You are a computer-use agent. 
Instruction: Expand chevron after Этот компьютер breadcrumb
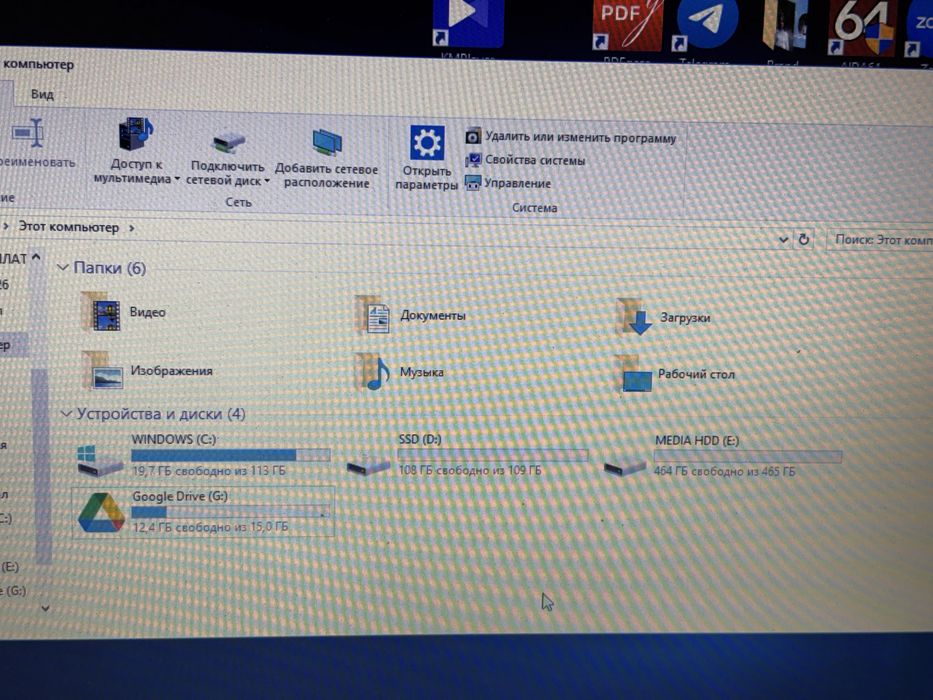pyautogui.click(x=132, y=227)
